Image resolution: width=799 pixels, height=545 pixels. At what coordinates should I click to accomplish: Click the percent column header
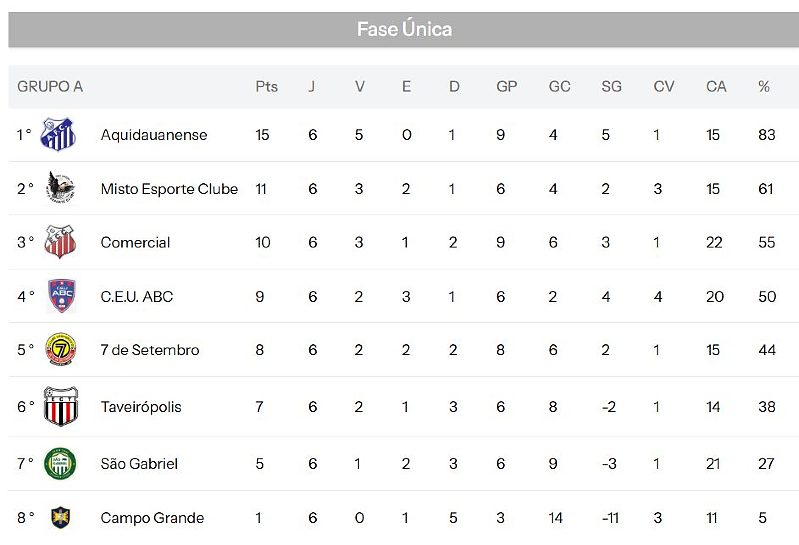764,87
